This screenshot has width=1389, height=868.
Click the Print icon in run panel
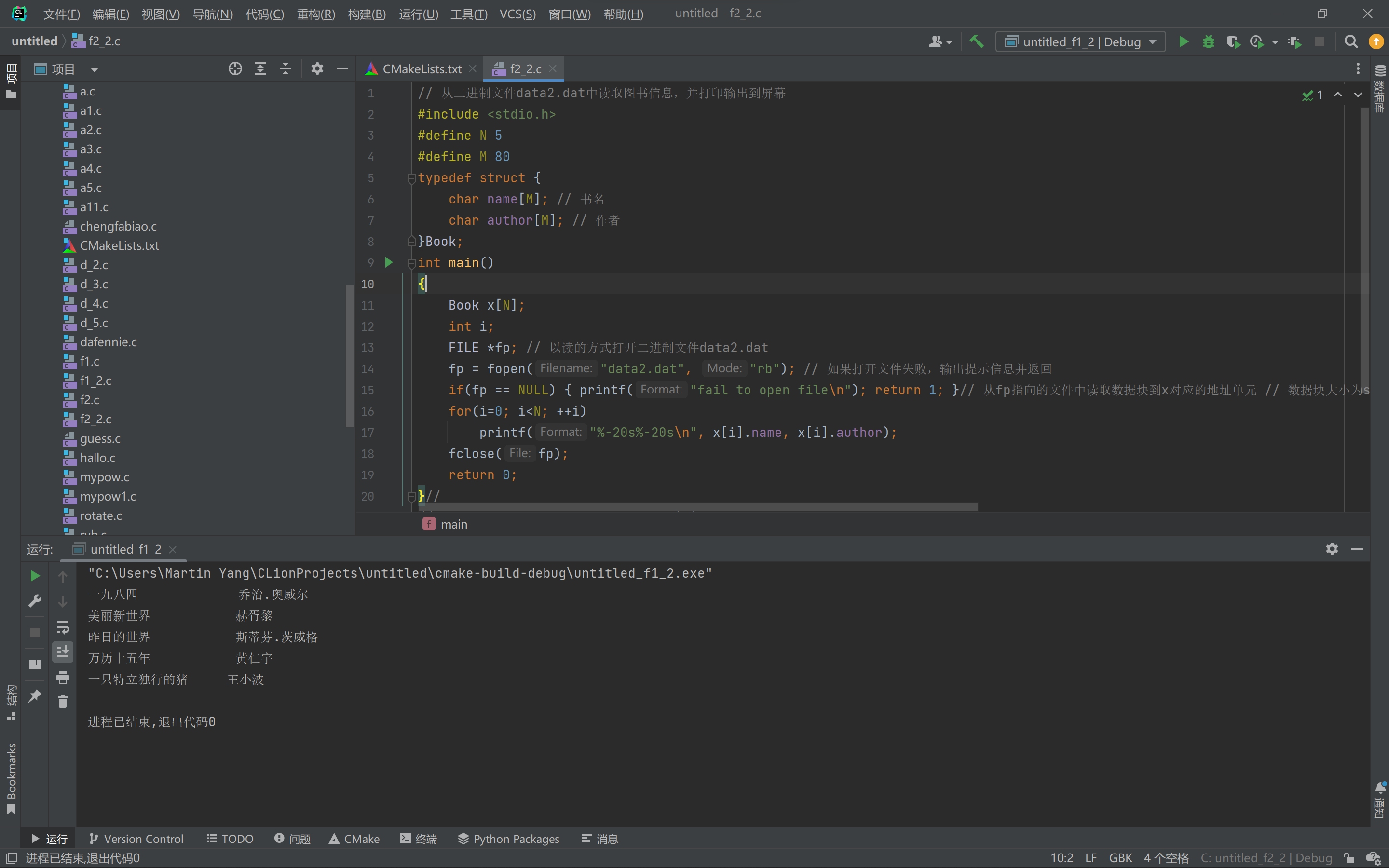pos(63,678)
